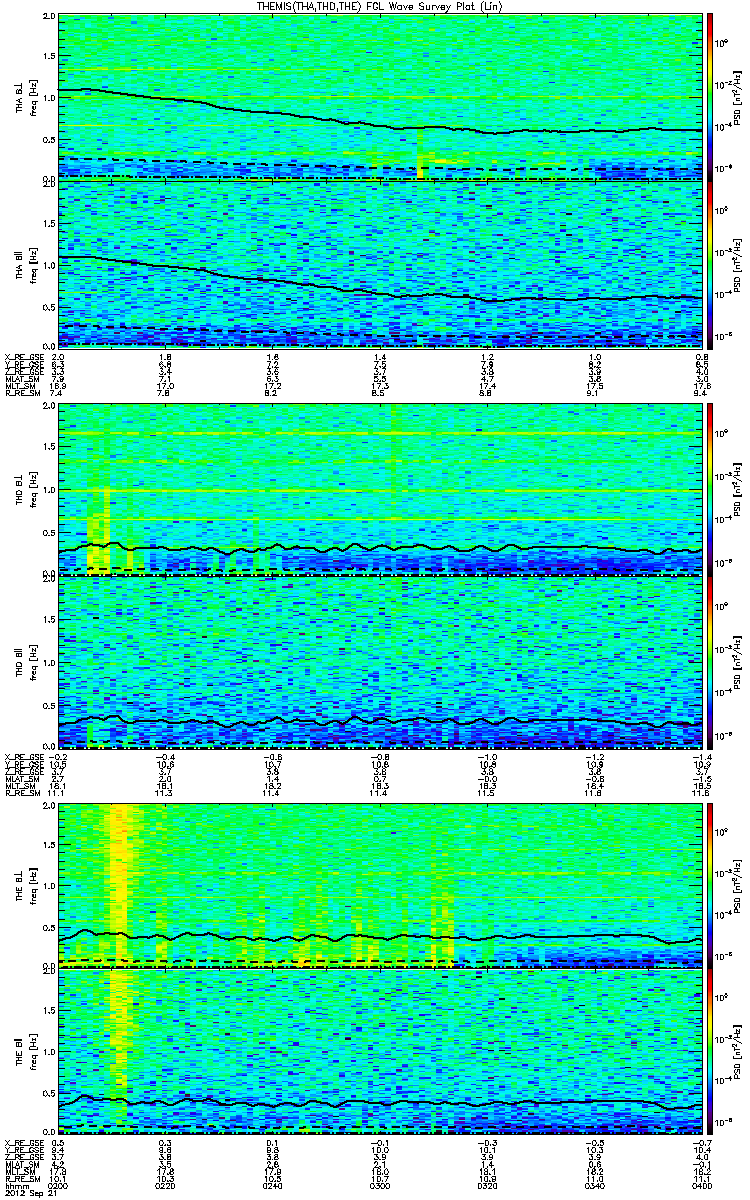
Task: Click the 0240 time tick label
Action: [272, 1186]
